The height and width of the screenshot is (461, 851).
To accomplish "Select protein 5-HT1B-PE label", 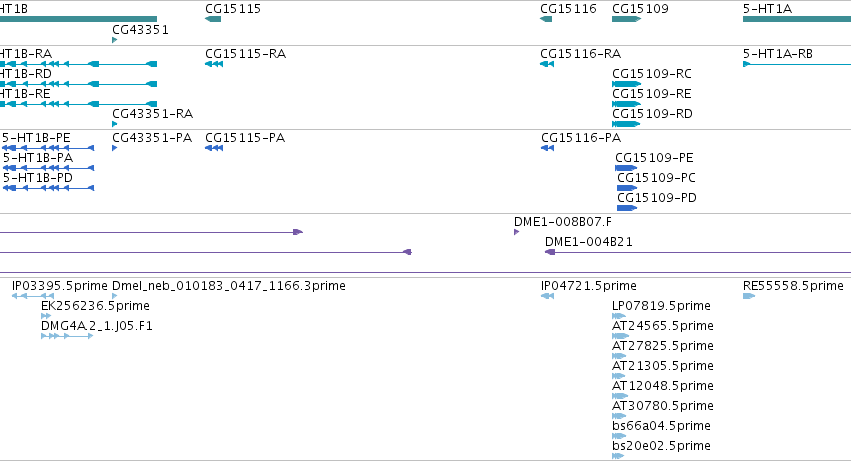I will [x=36, y=138].
